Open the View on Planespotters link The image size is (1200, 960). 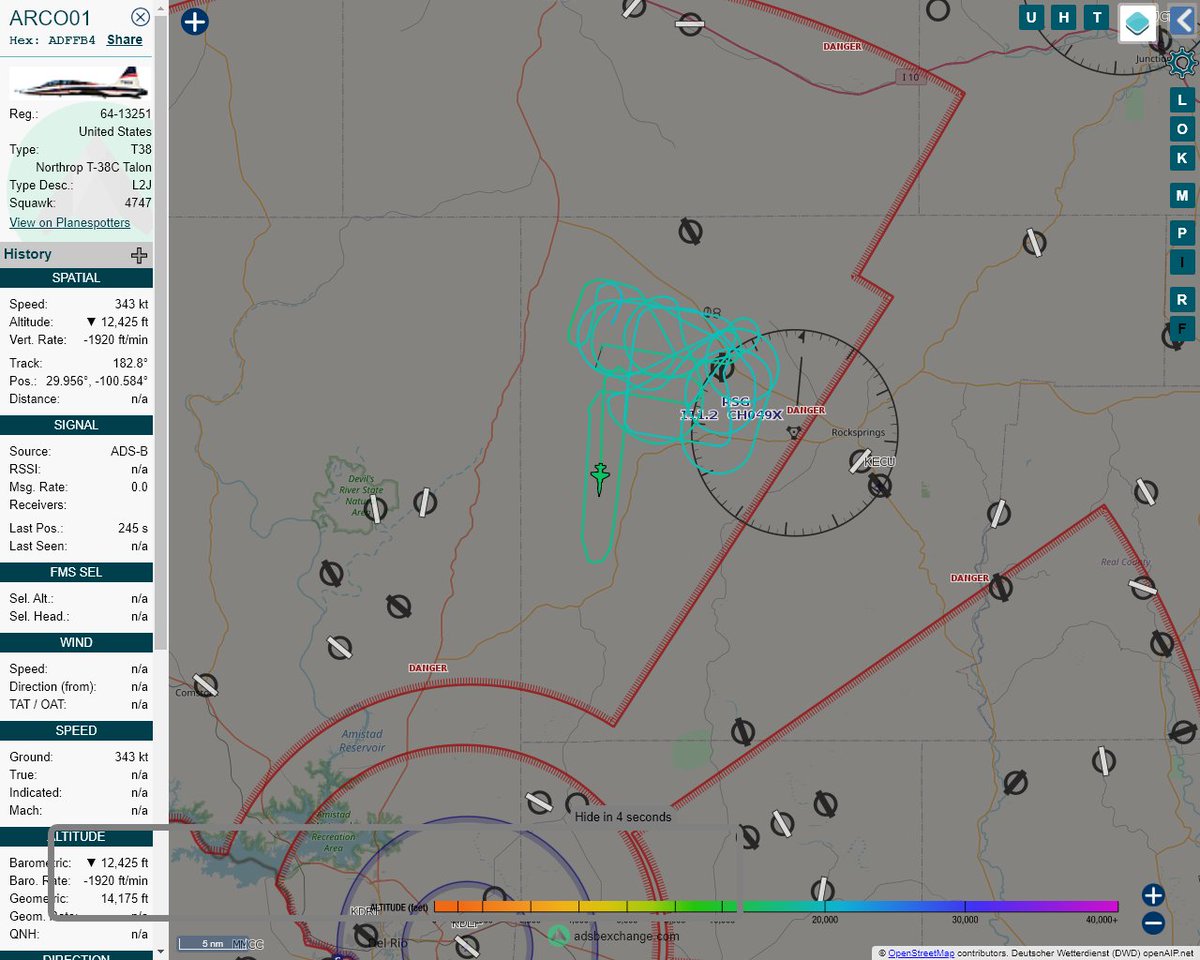point(70,222)
